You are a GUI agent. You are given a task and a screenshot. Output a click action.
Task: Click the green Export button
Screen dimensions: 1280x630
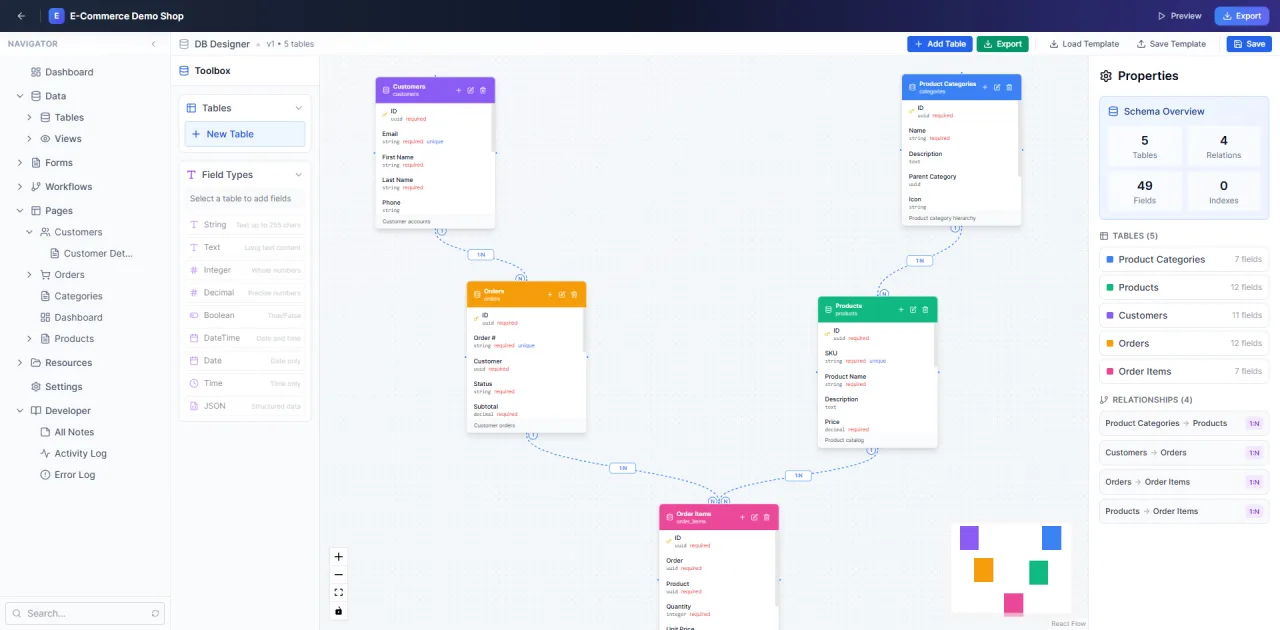(x=1002, y=44)
